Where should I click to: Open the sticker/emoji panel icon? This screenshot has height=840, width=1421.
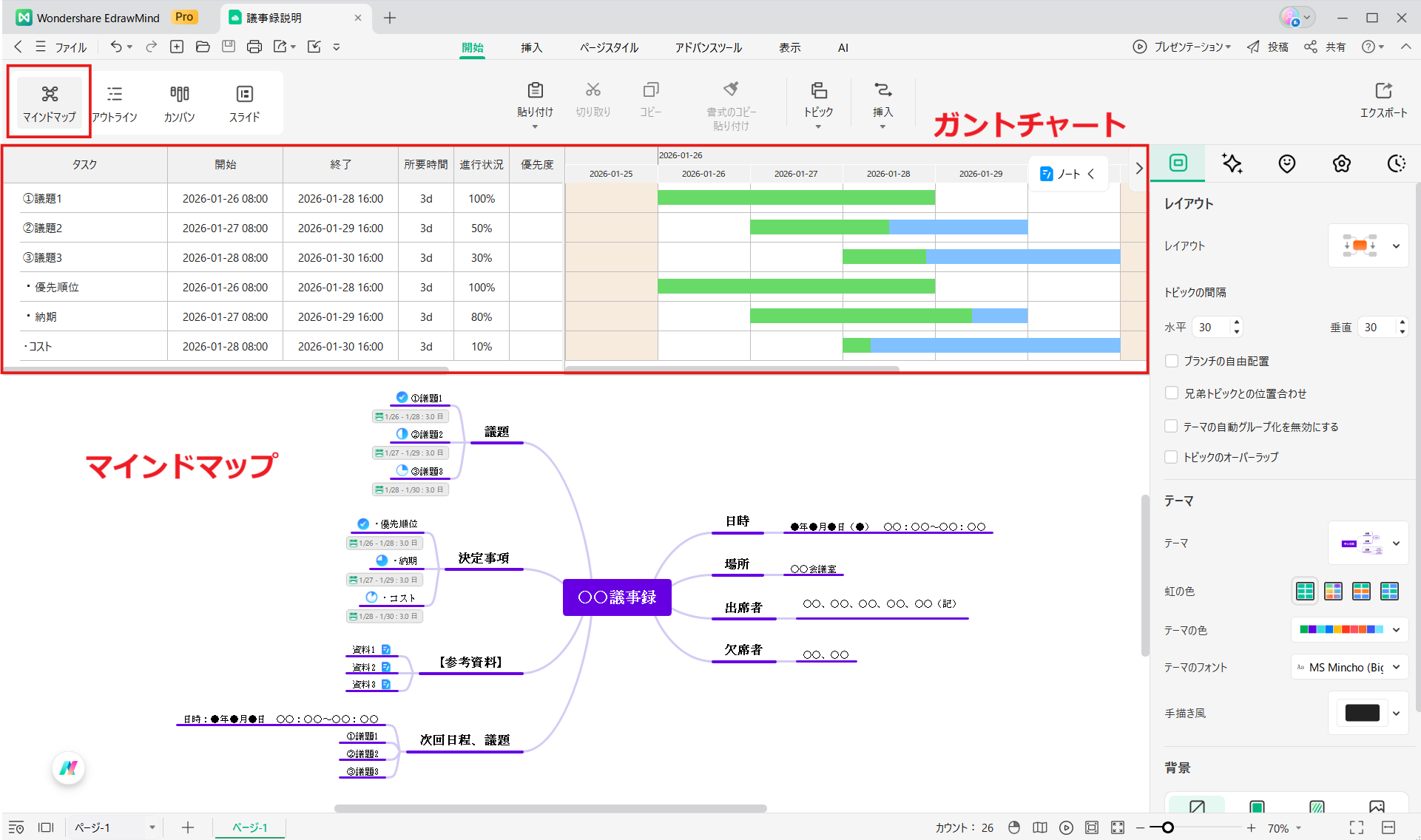click(1286, 163)
